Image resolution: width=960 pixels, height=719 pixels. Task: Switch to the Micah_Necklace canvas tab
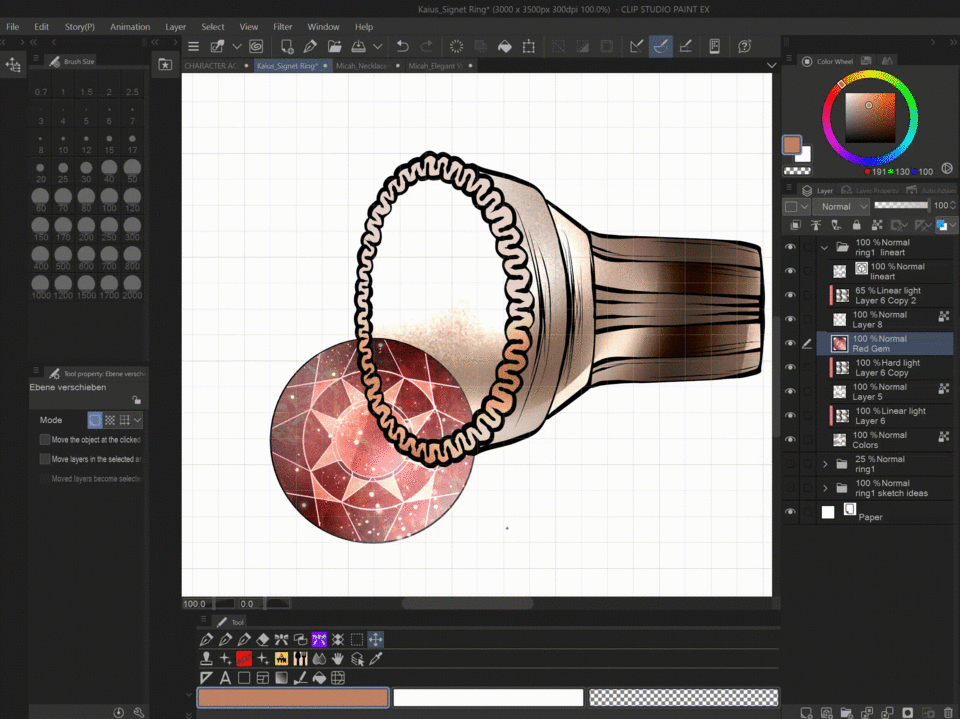point(362,65)
